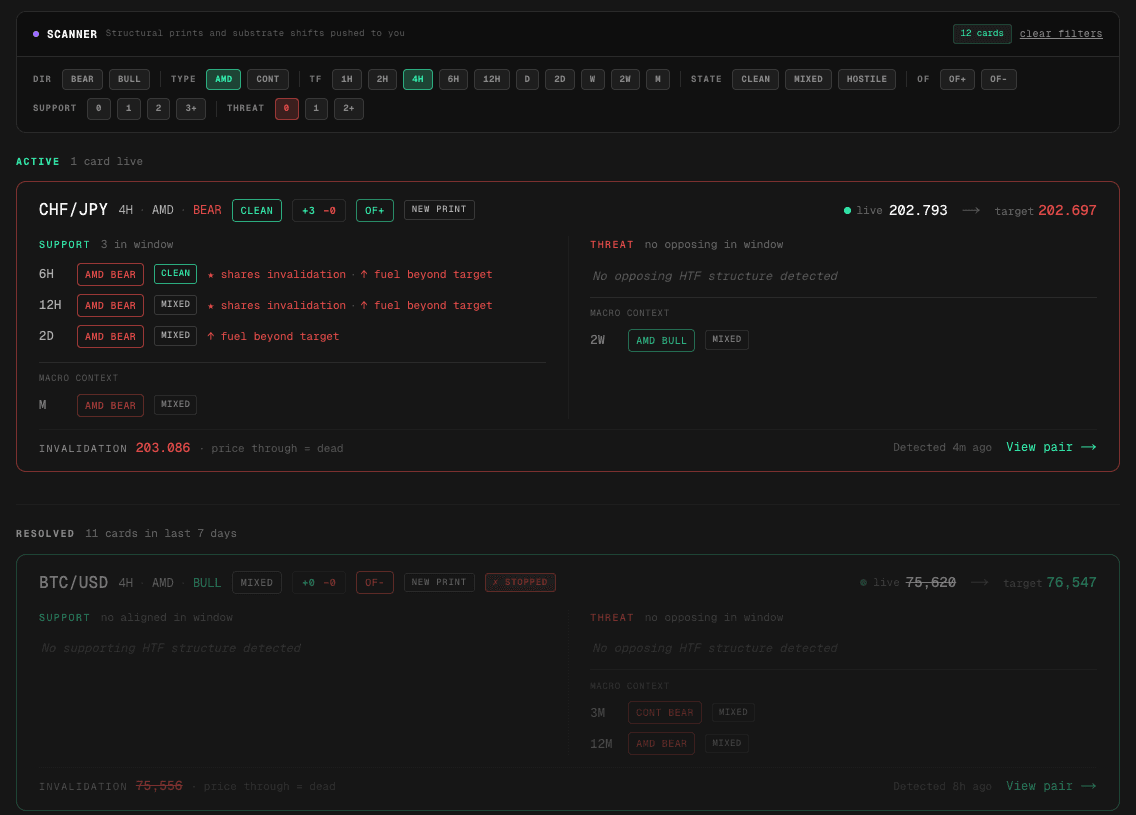Set support filter to 3+
Viewport: 1136px width, 815px height.
point(191,109)
